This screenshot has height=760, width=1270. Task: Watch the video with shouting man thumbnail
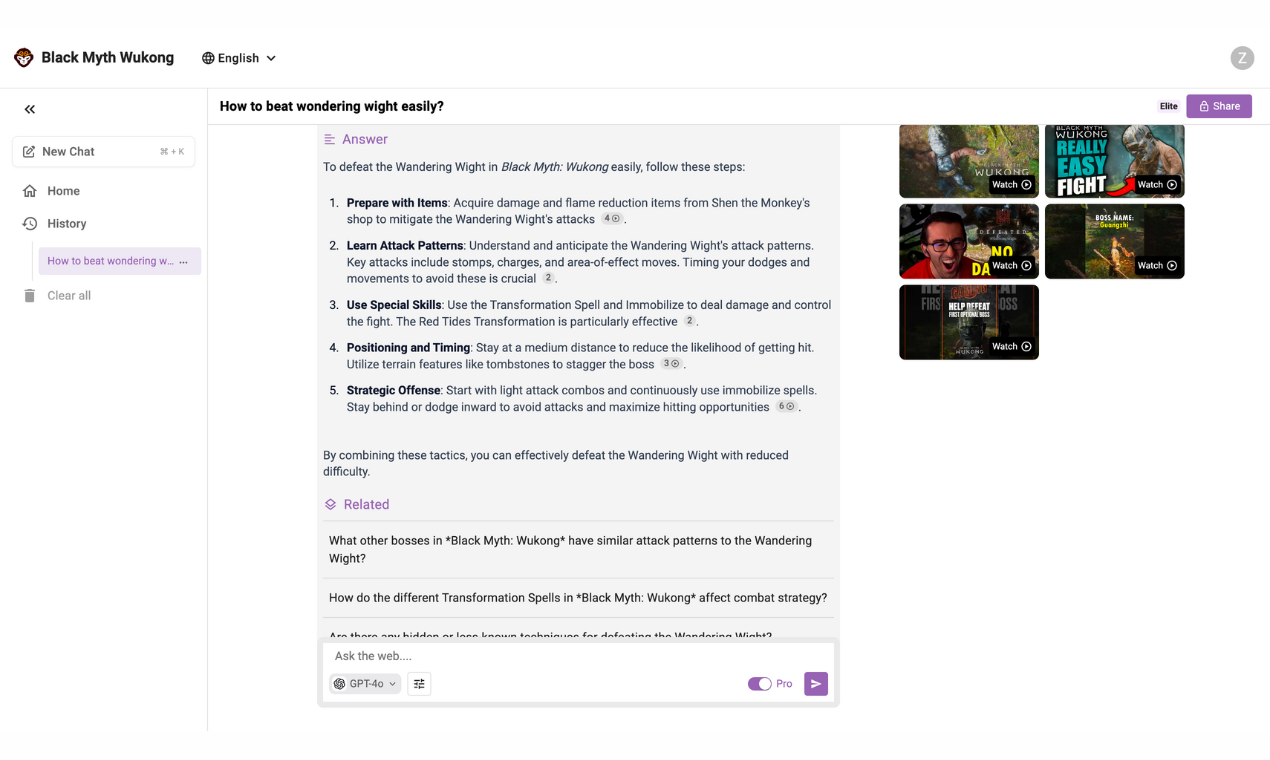click(969, 241)
